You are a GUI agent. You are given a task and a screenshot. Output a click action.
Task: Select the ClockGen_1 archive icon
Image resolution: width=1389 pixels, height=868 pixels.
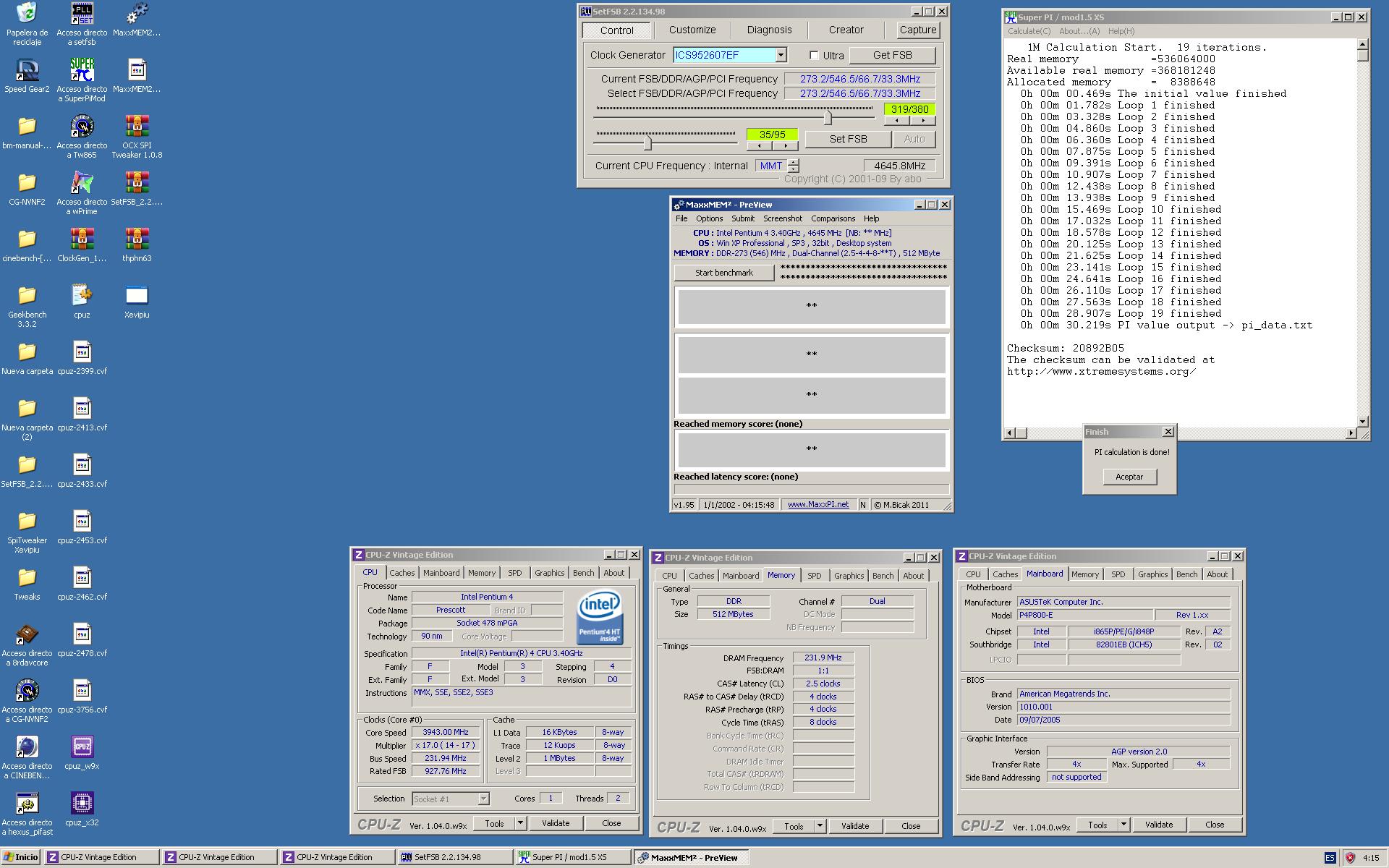click(x=82, y=244)
